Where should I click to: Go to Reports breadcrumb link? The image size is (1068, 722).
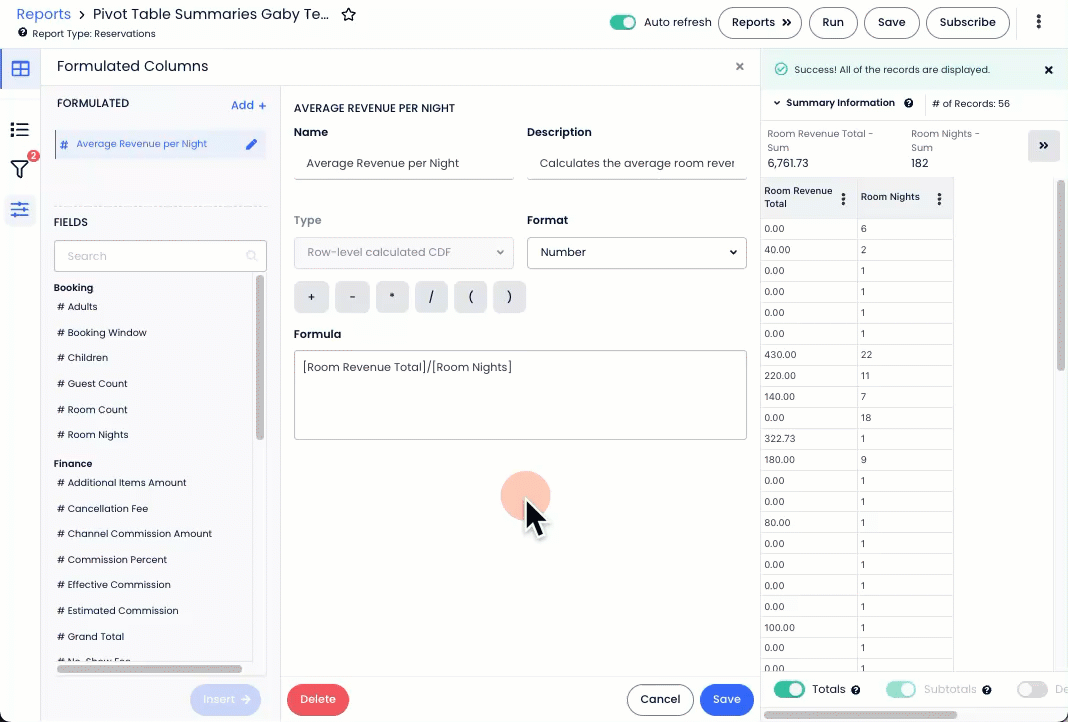pyautogui.click(x=44, y=14)
